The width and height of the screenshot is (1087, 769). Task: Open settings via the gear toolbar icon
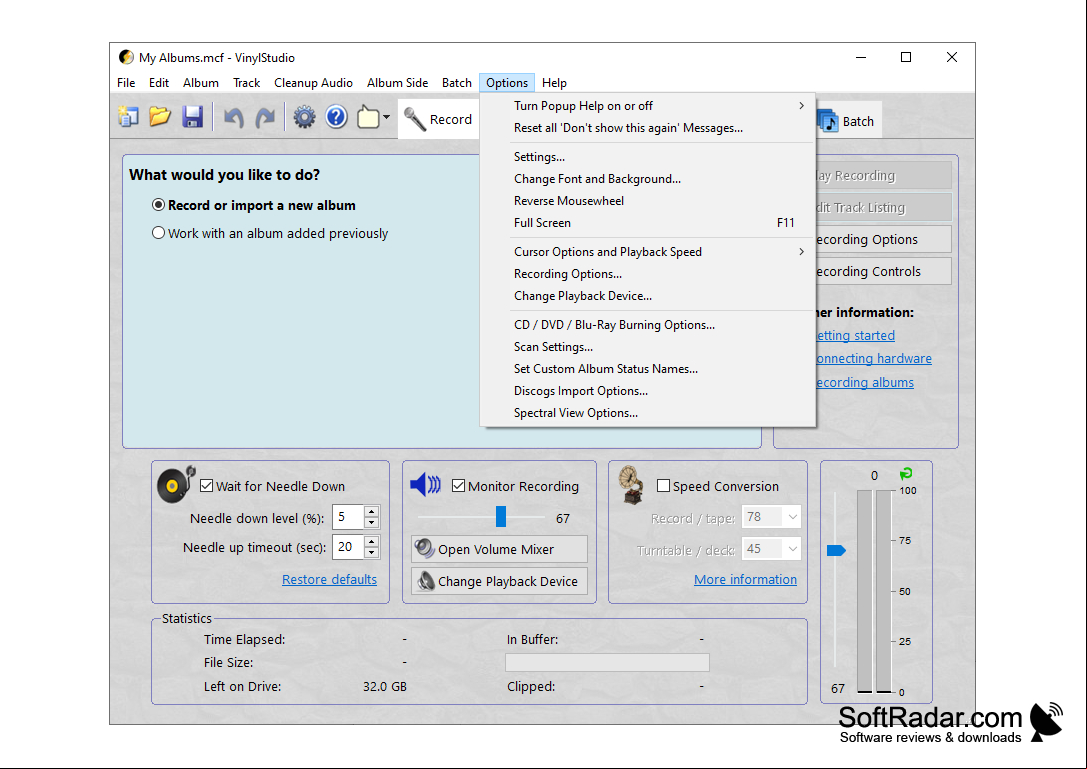point(304,117)
